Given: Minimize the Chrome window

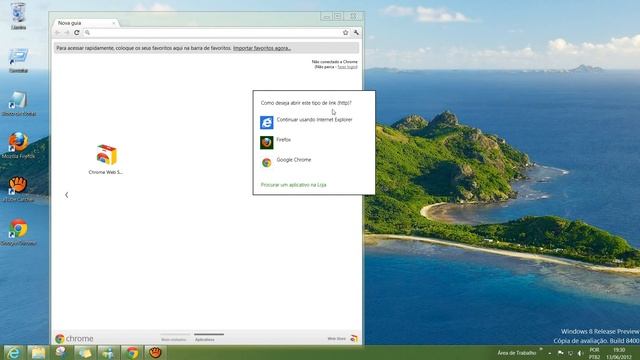Looking at the screenshot, I should (x=326, y=17).
